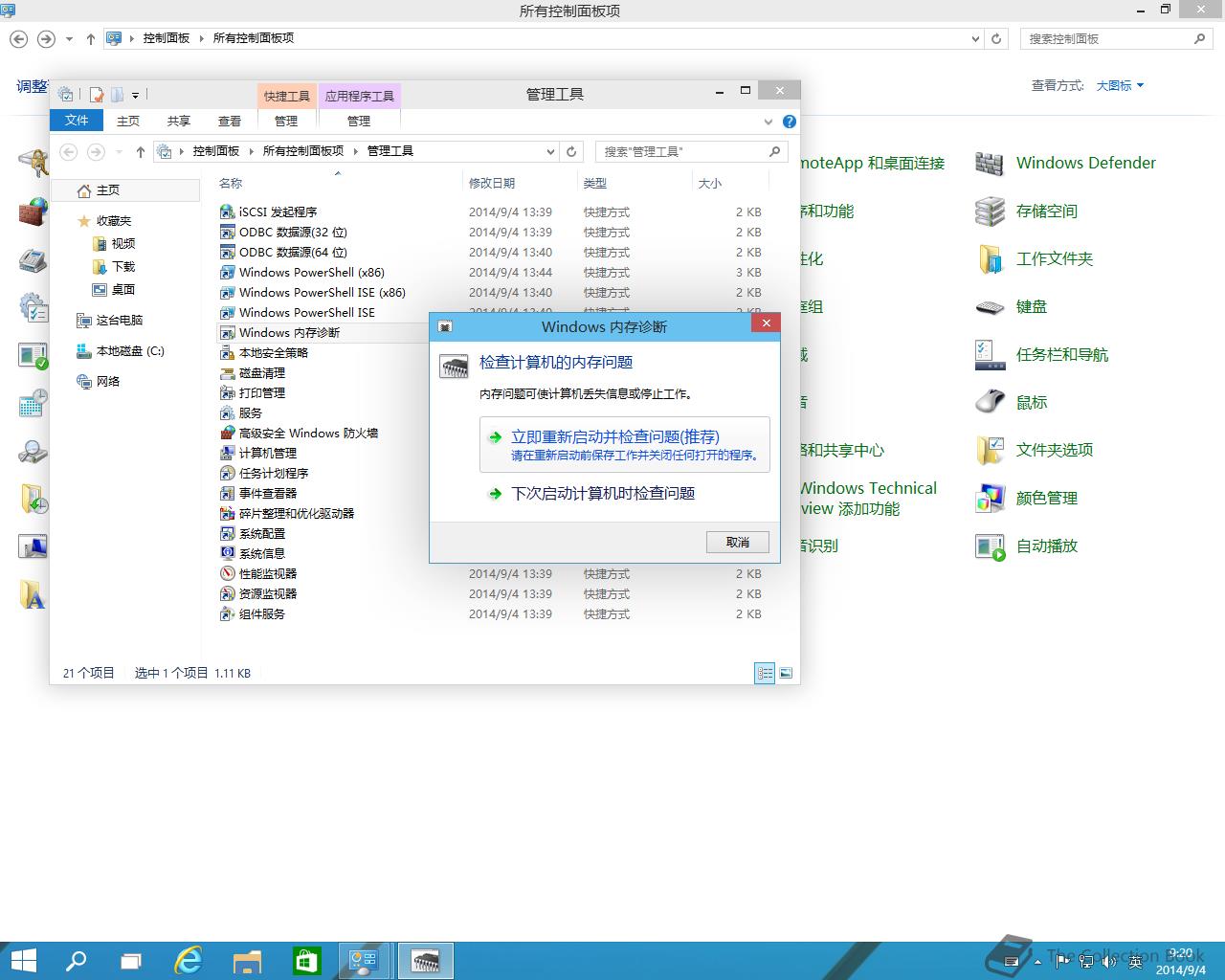Screen dimensions: 1225x980
Task: Open Windows Start button
Action: tap(23, 960)
